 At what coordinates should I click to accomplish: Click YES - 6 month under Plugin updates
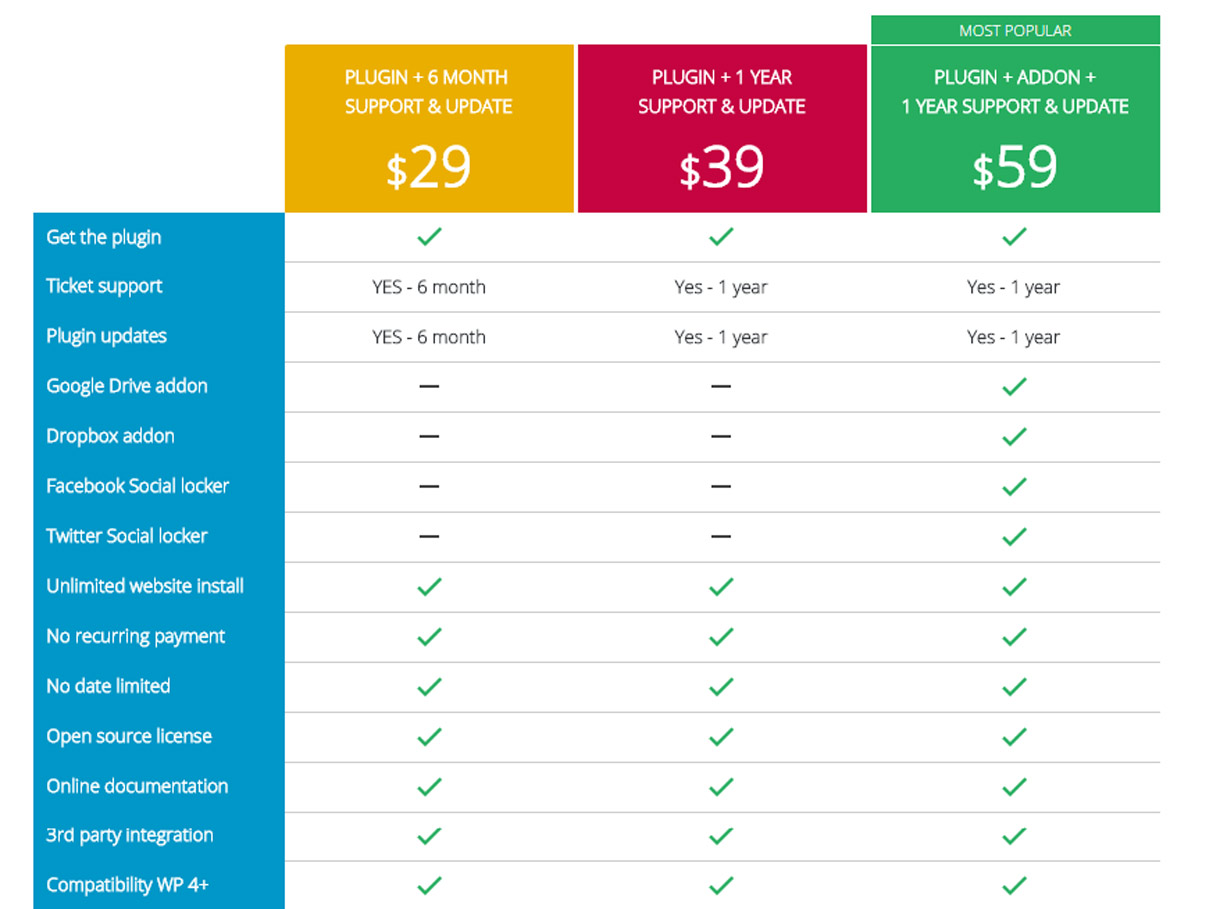click(x=429, y=337)
